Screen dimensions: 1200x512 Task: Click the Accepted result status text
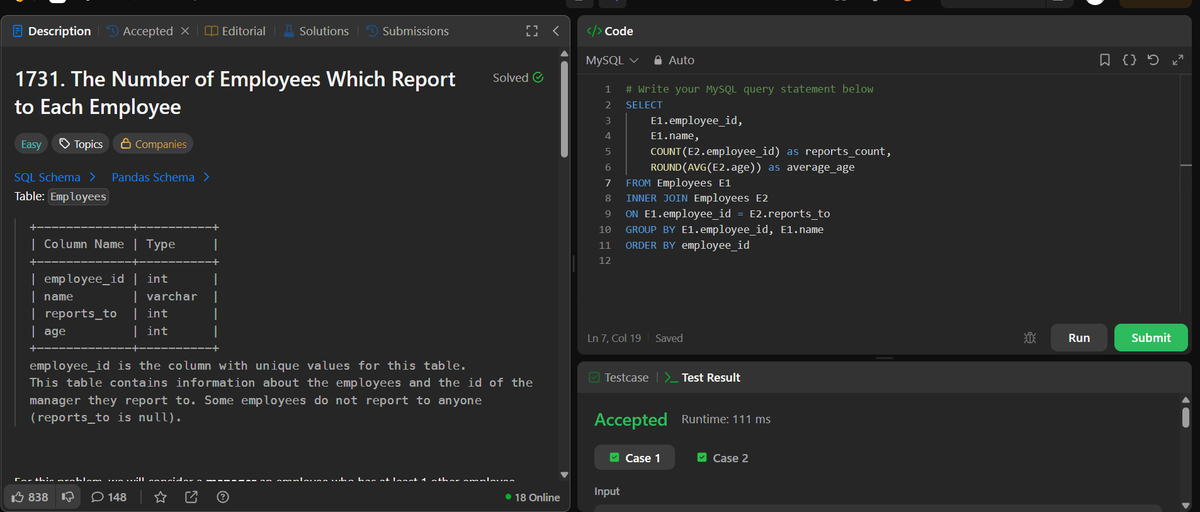pos(630,420)
